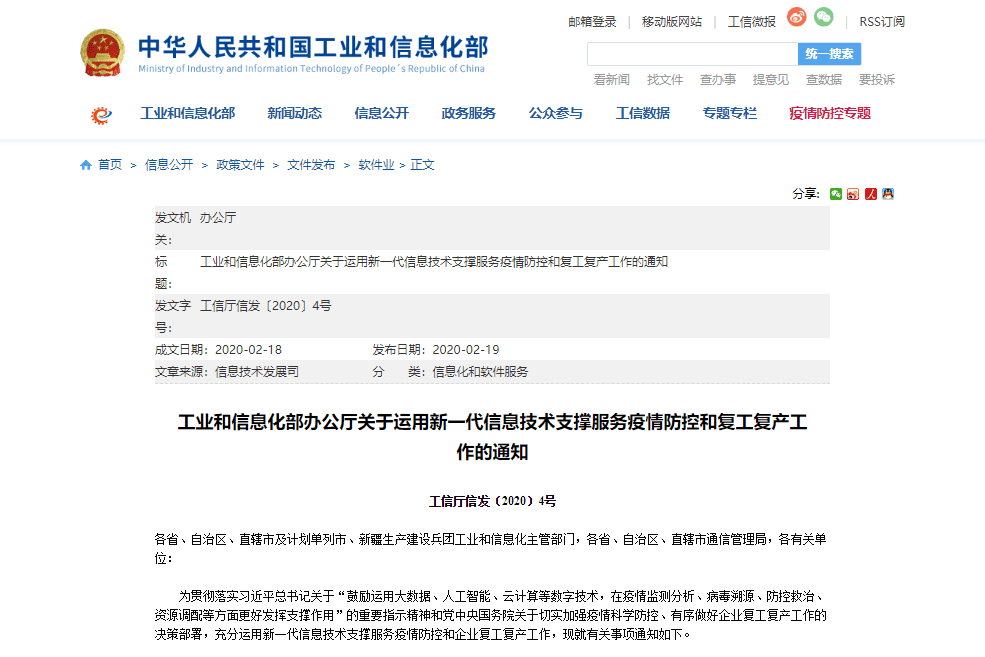This screenshot has height=657, width=985.
Task: Click 发布日期 value 2020-02-19
Action: coord(465,350)
